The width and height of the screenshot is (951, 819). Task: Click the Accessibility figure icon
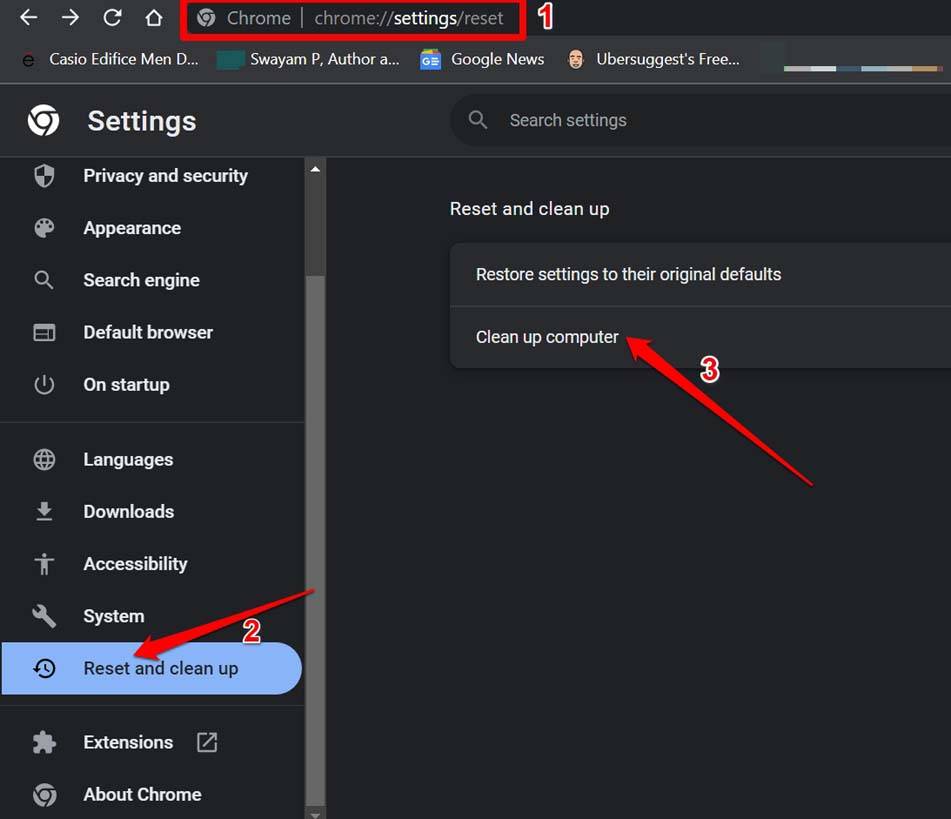[44, 564]
